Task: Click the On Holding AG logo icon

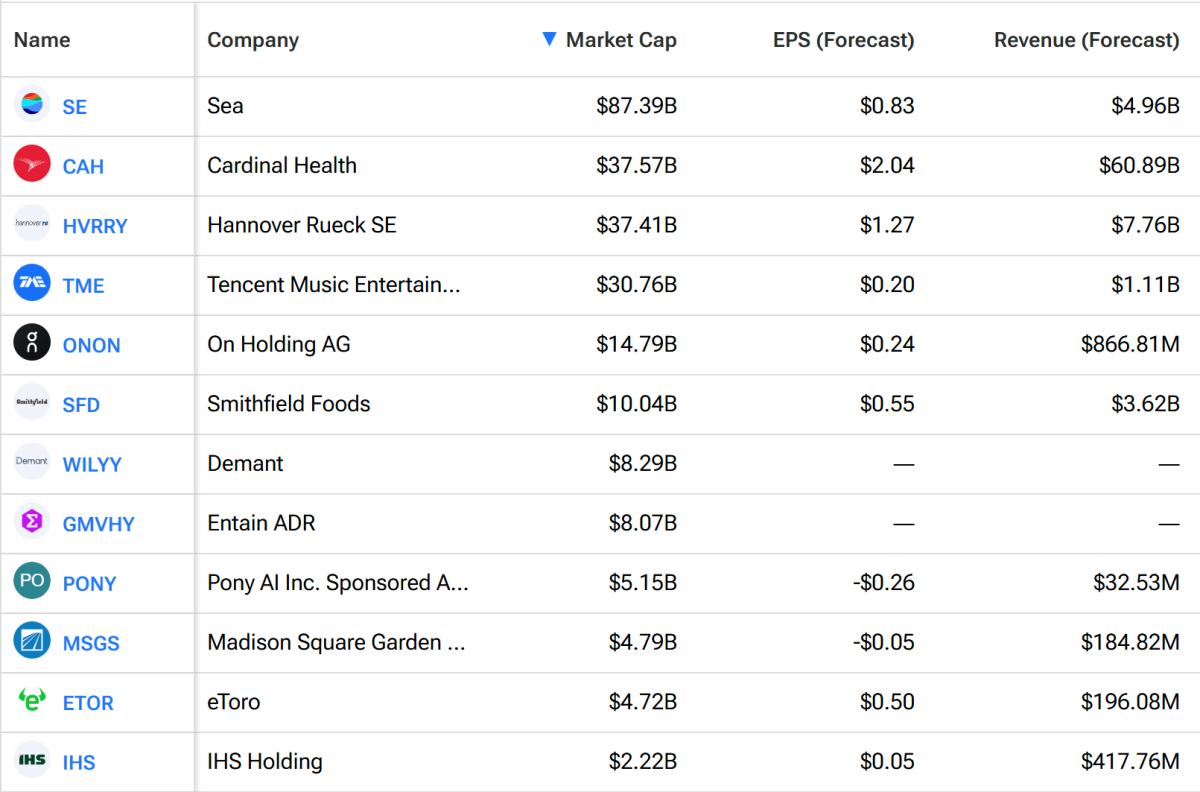Action: click(31, 344)
